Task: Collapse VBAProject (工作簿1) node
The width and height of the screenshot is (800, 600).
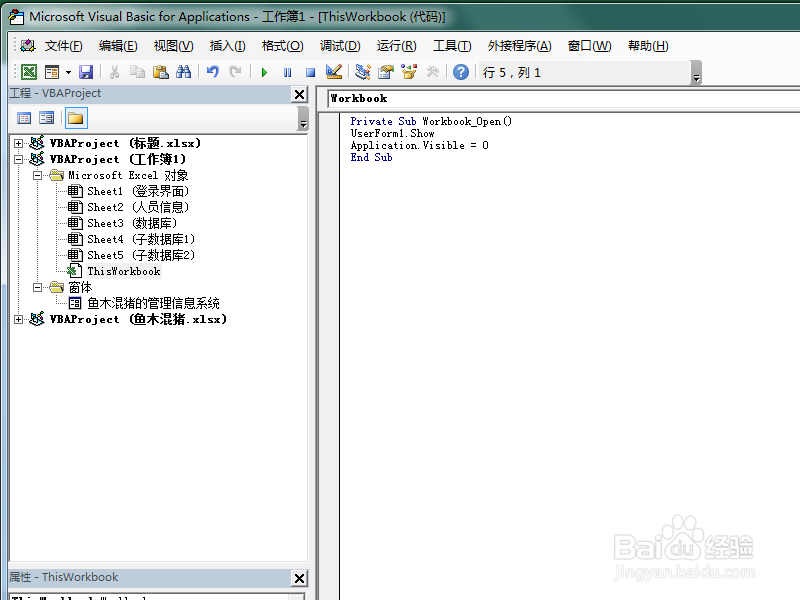Action: pos(18,159)
